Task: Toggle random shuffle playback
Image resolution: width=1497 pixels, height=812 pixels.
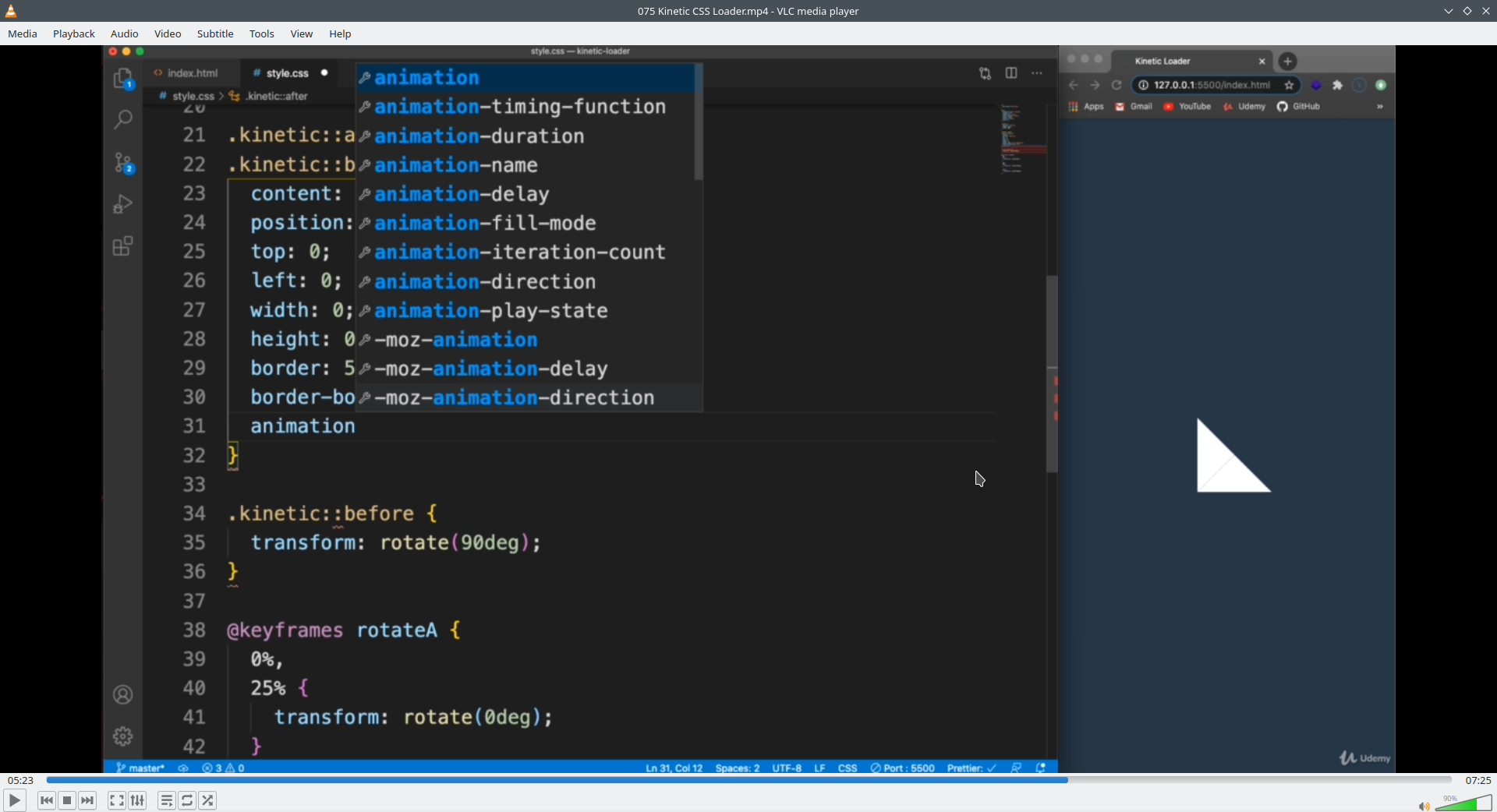Action: click(207, 800)
